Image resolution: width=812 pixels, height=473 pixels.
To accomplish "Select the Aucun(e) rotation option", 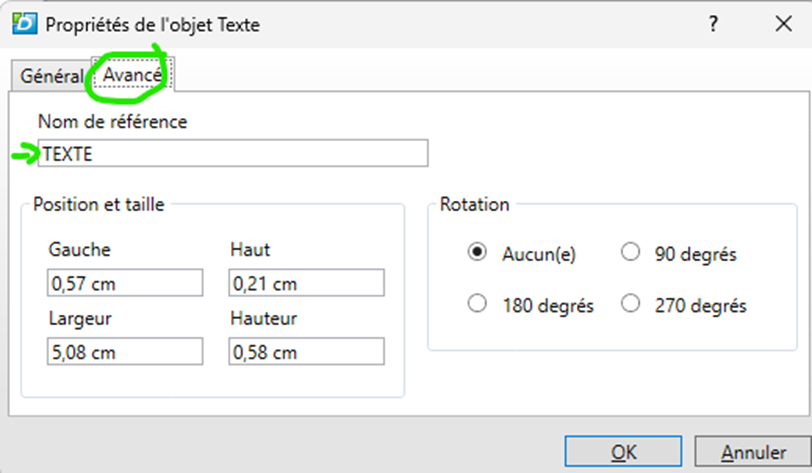I will [x=478, y=253].
